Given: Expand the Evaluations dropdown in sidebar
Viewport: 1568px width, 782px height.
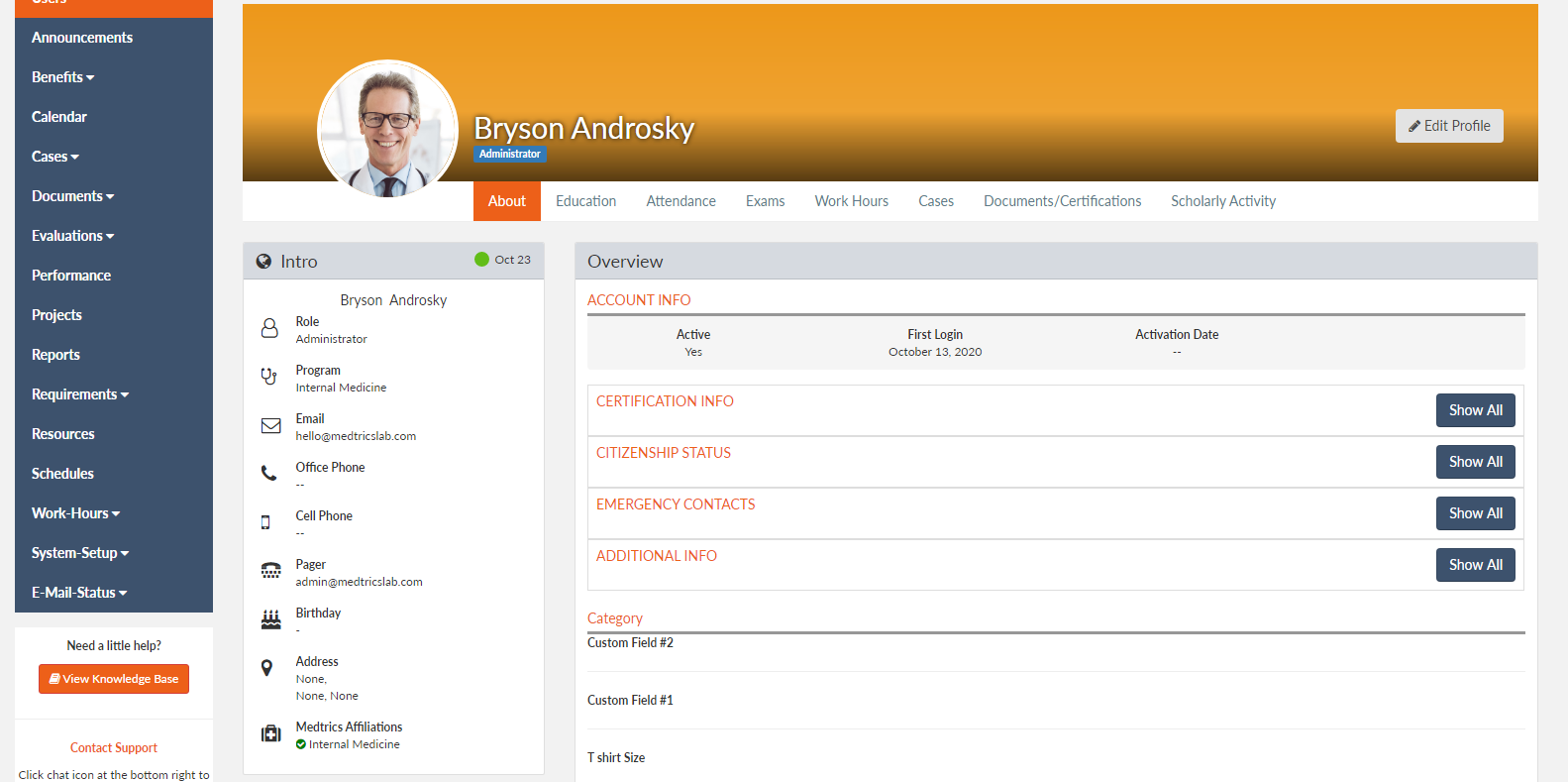Looking at the screenshot, I should tap(72, 236).
